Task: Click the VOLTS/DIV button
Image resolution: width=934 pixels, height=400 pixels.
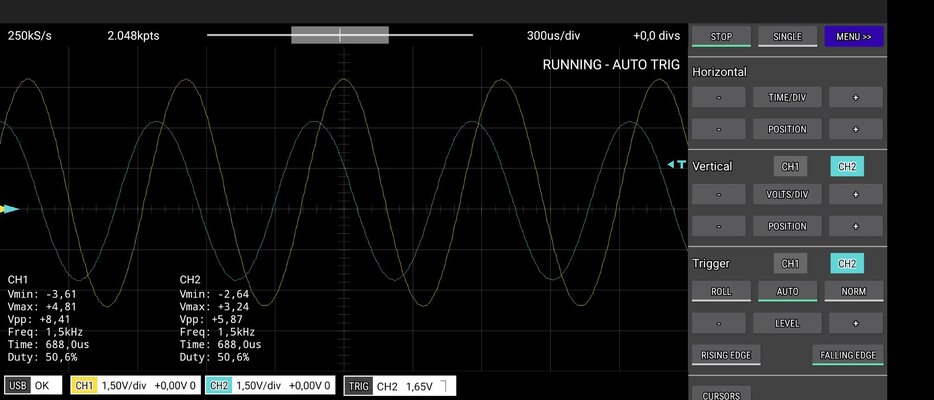Action: 787,194
